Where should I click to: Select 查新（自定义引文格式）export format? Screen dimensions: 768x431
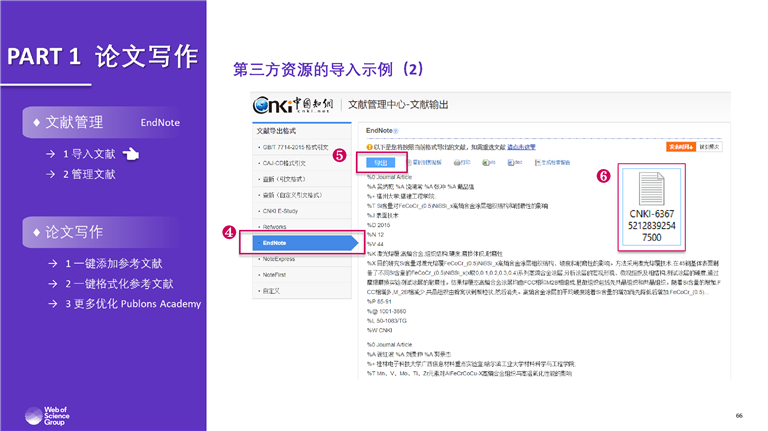pyautogui.click(x=292, y=195)
